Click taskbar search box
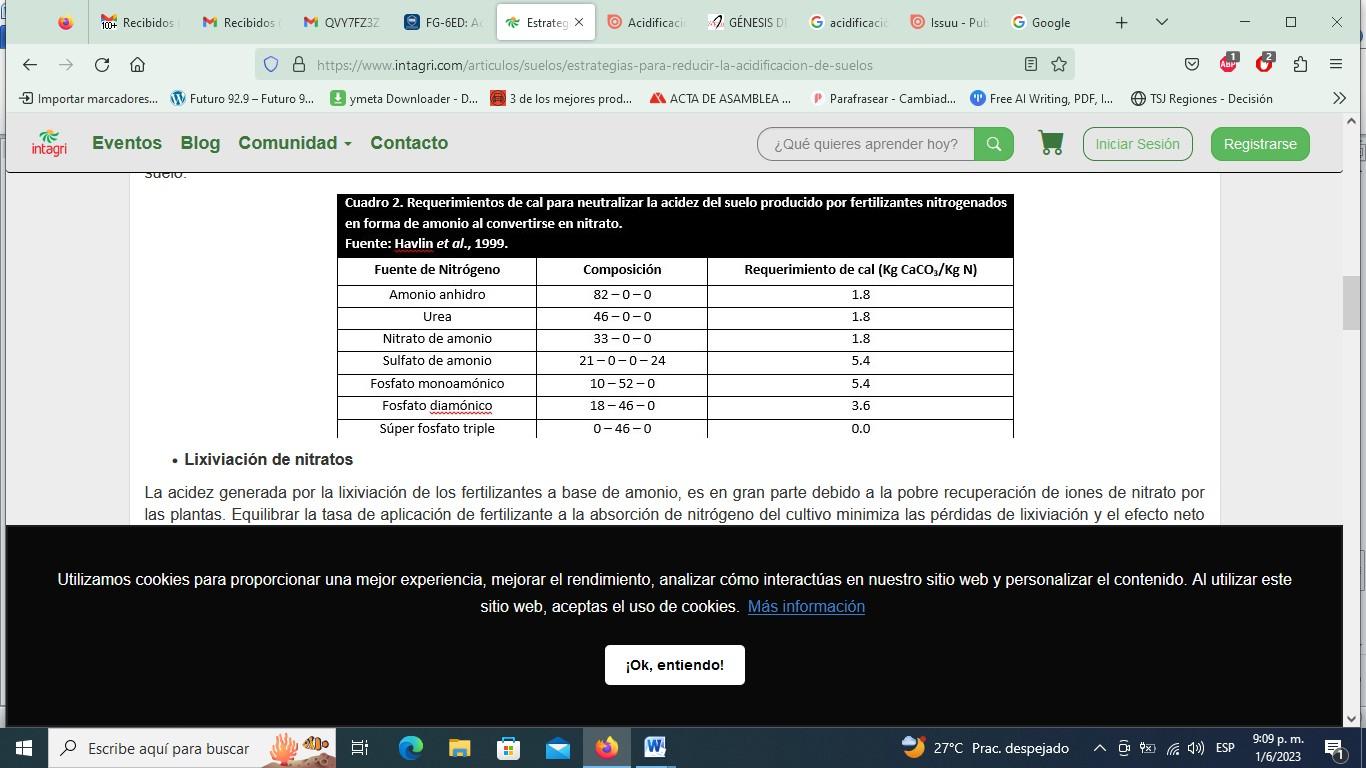 [193, 748]
